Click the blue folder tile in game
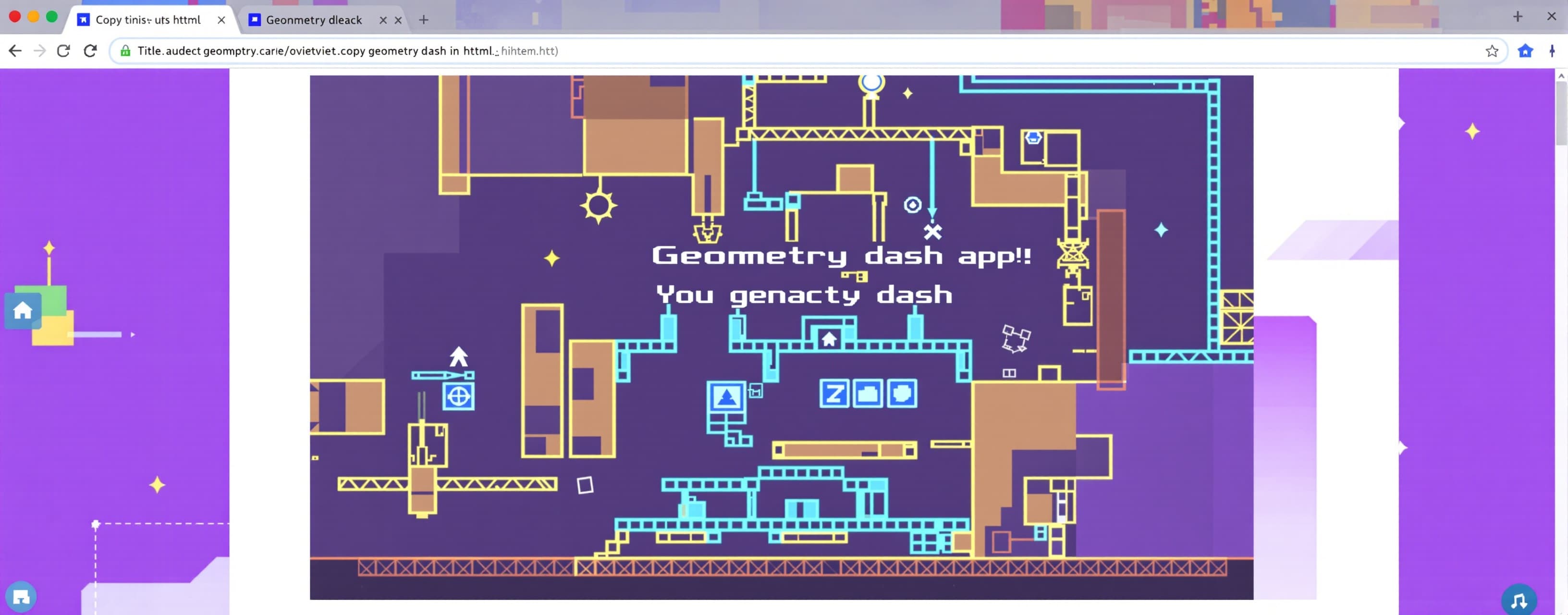 (x=868, y=394)
